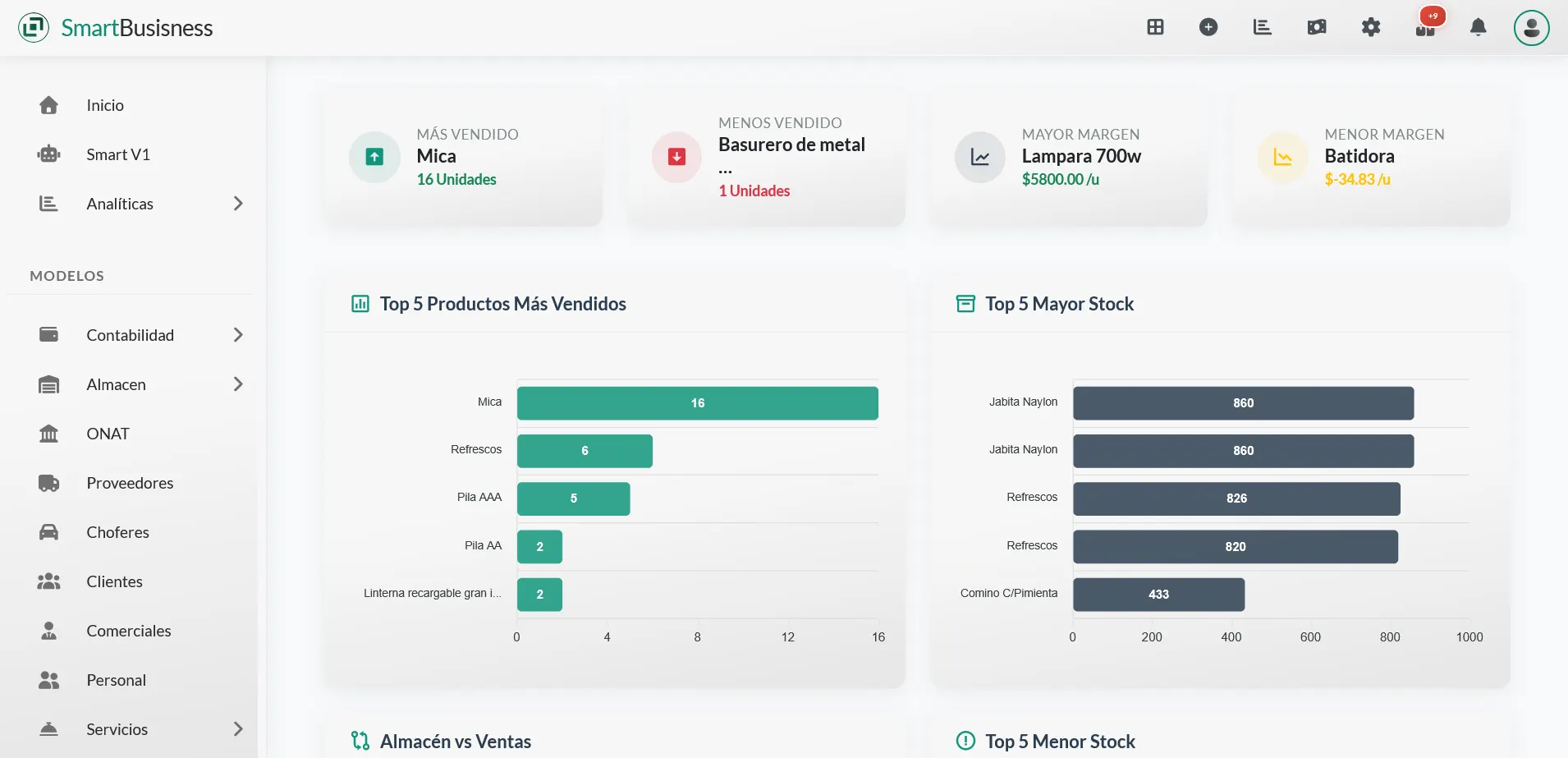The width and height of the screenshot is (1568, 758).
Task: Click the 'Top 5 Productos Más Vendidos' title
Action: (x=502, y=304)
